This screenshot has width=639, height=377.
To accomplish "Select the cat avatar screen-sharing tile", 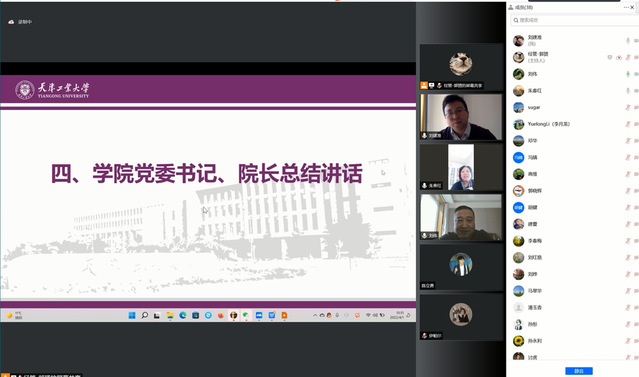I will [x=461, y=67].
